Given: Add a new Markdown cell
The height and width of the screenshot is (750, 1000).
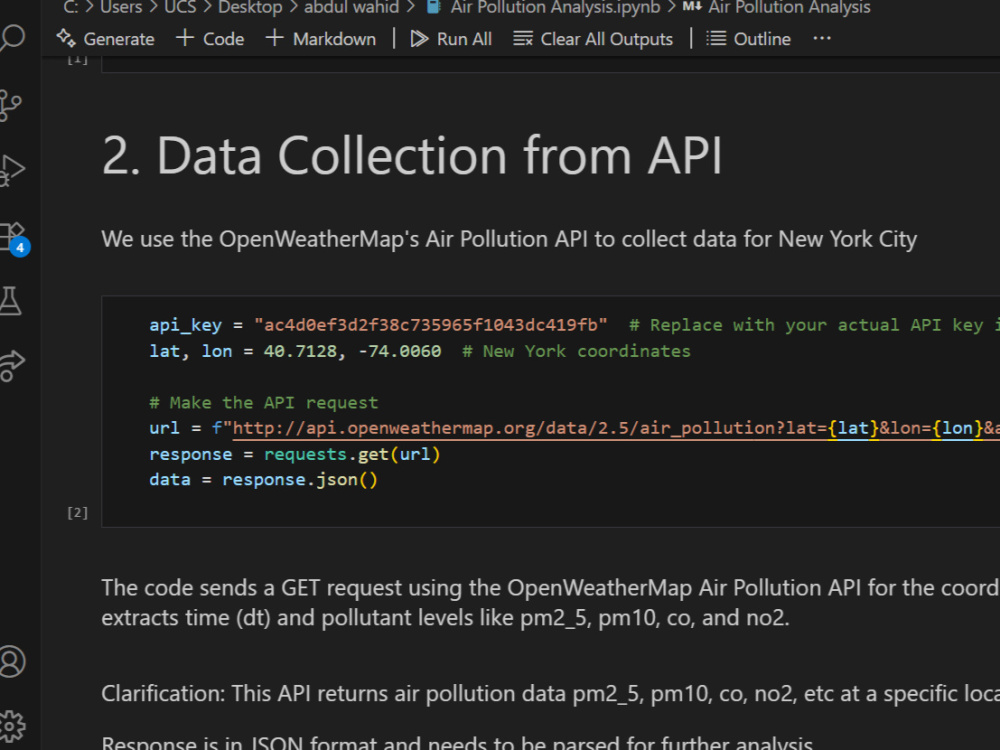Looking at the screenshot, I should tap(321, 39).
